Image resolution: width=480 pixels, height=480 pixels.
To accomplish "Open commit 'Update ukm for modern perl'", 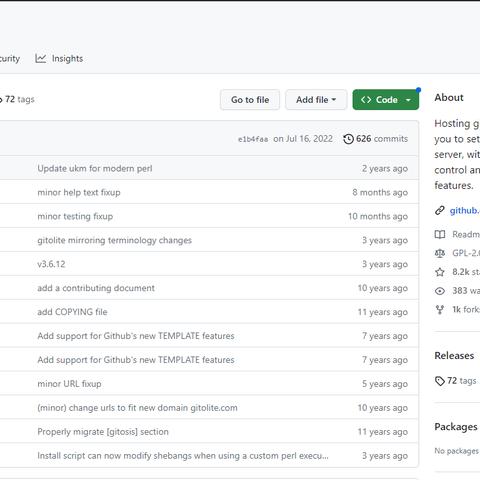I will (95, 168).
